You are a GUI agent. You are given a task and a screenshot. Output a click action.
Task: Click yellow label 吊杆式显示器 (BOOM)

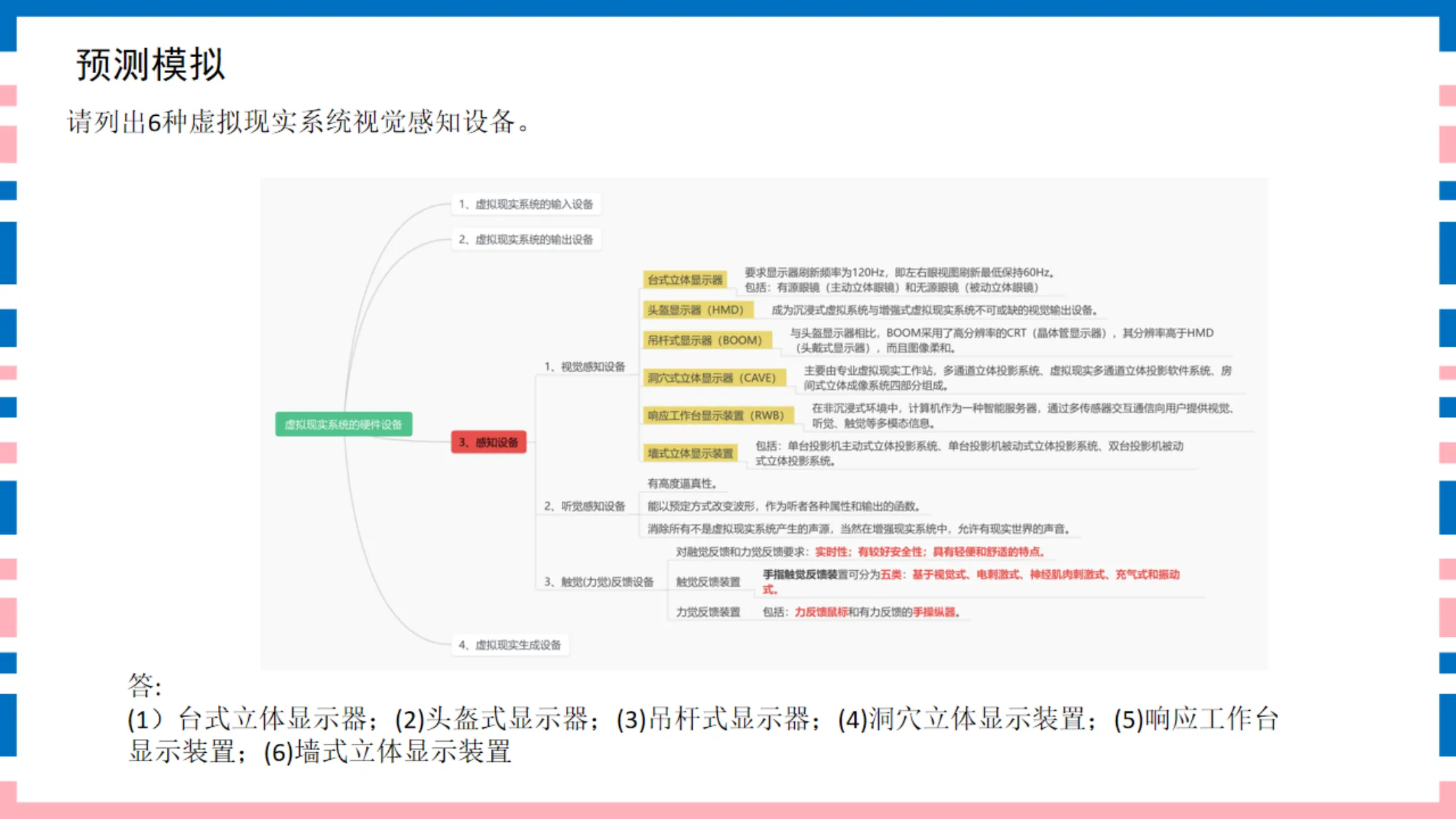(x=706, y=341)
